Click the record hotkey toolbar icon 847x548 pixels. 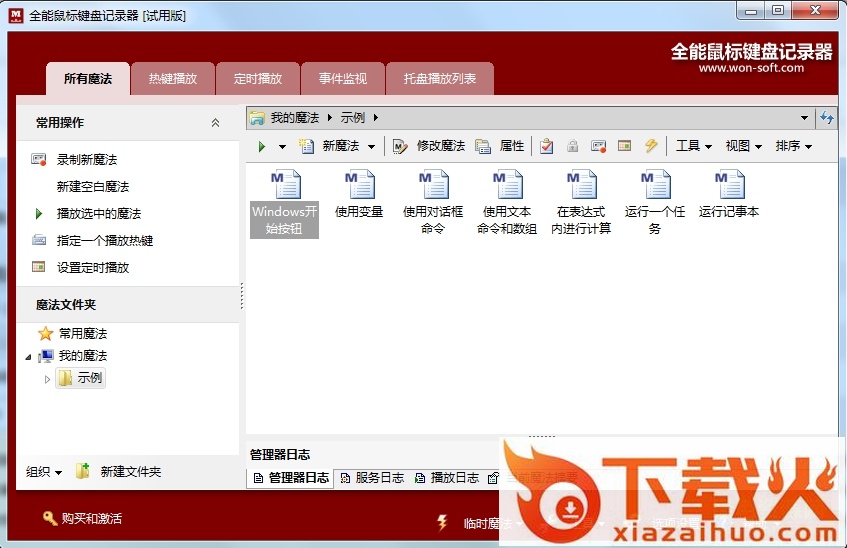[599, 146]
